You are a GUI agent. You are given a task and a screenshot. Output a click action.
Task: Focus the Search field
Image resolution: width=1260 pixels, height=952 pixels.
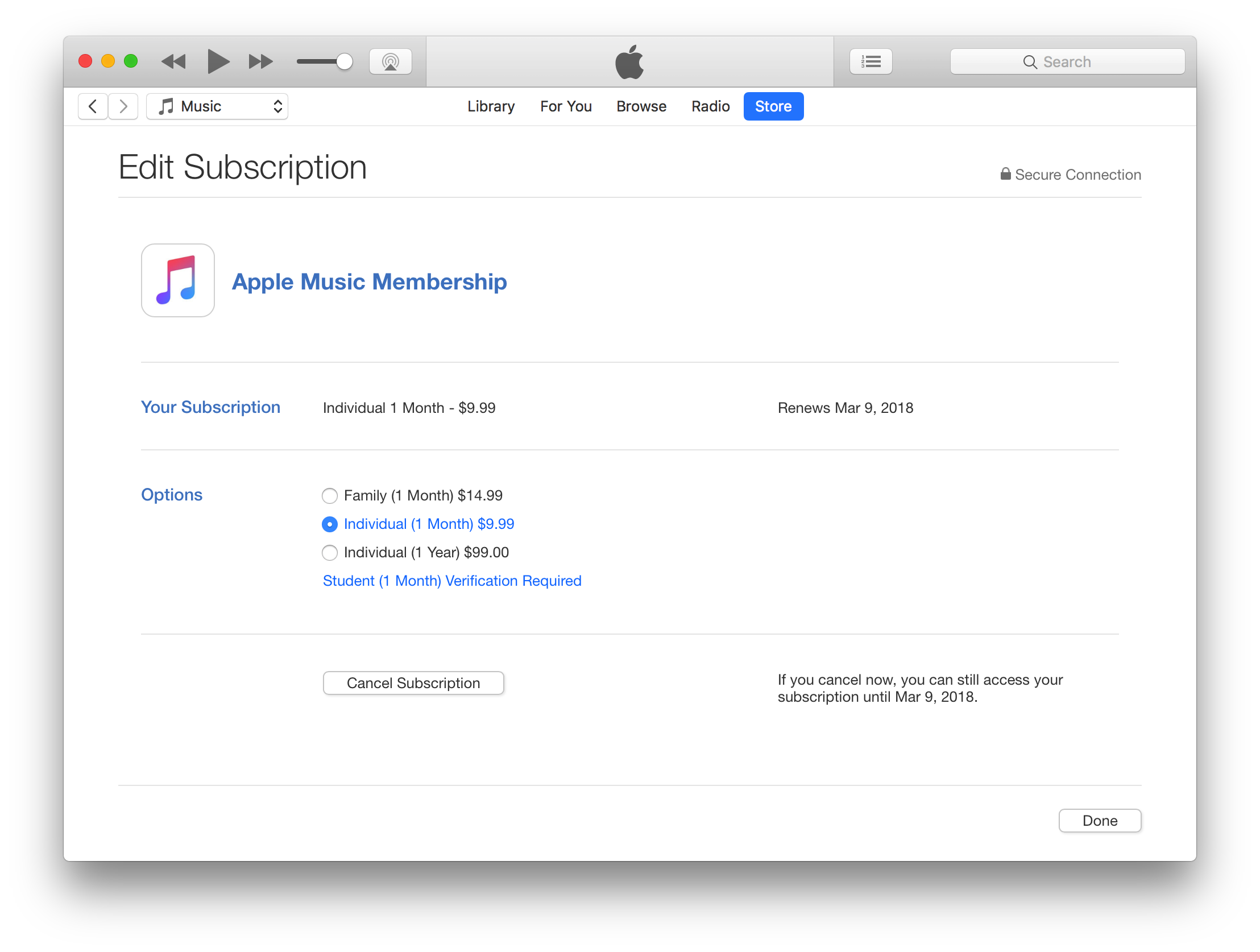[x=1067, y=61]
